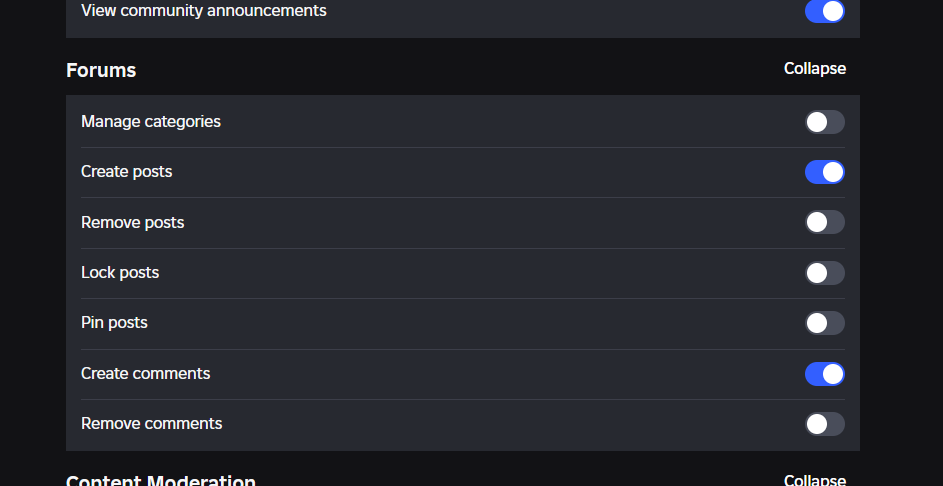Image resolution: width=943 pixels, height=486 pixels.
Task: Click the Create comments label
Action: (x=146, y=374)
